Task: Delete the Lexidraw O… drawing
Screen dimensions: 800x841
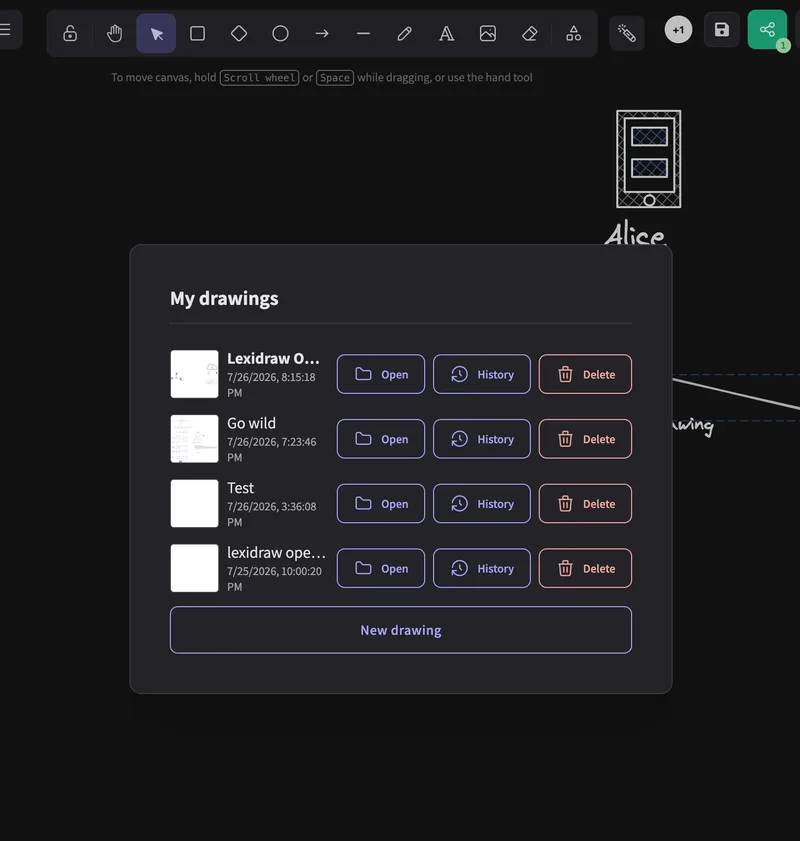Action: [x=585, y=374]
